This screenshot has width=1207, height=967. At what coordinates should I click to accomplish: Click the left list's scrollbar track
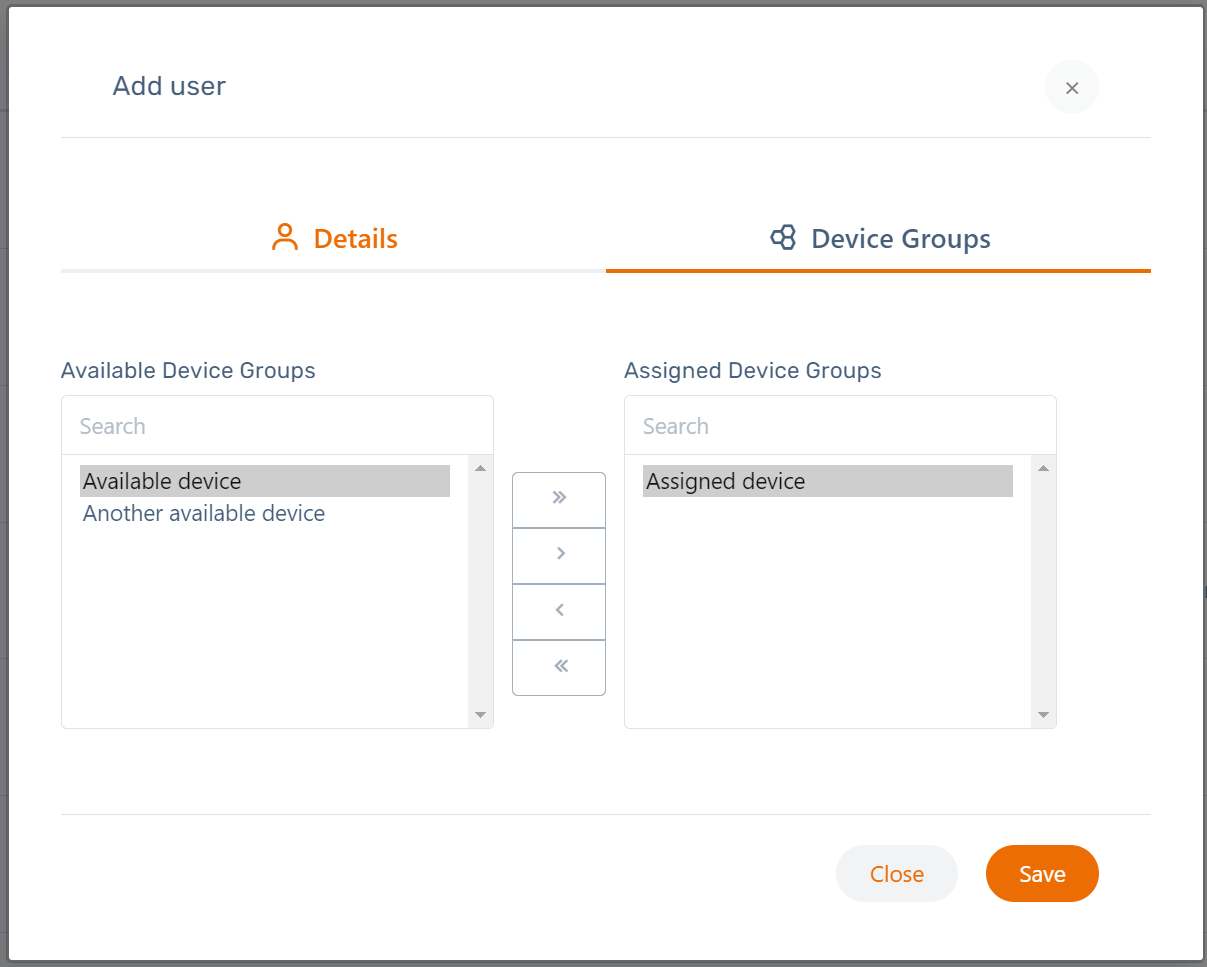[480, 590]
